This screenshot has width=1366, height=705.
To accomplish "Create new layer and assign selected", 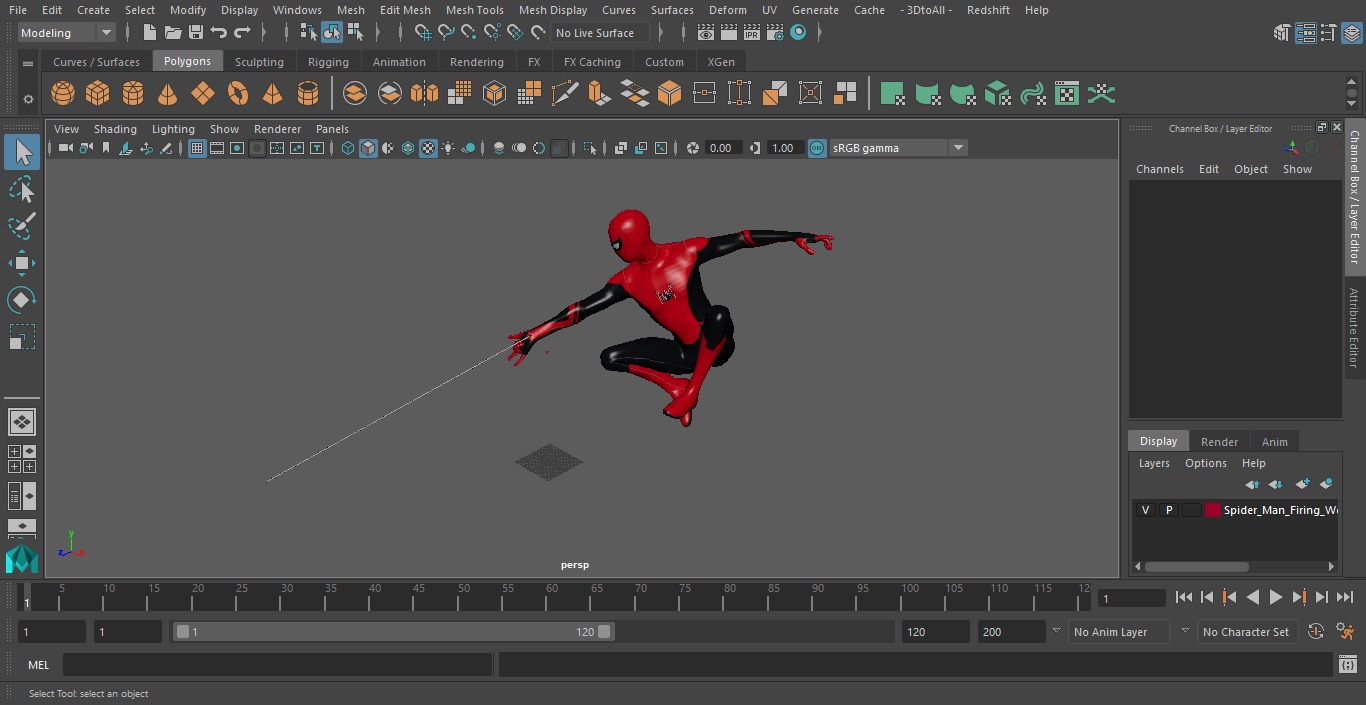I will pyautogui.click(x=1326, y=484).
